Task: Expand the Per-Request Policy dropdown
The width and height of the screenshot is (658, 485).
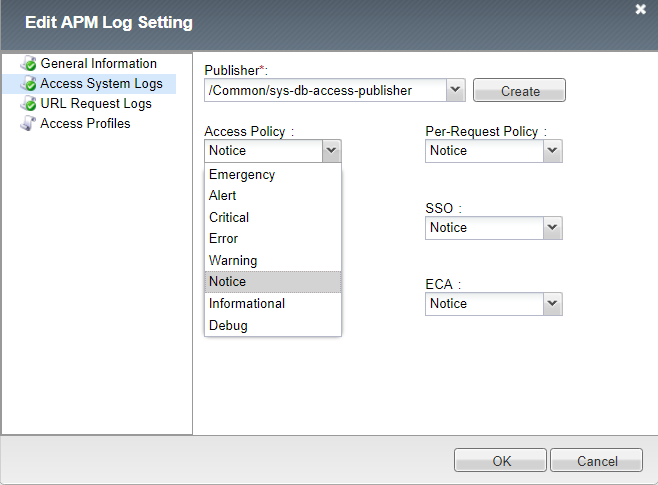Action: click(x=552, y=150)
